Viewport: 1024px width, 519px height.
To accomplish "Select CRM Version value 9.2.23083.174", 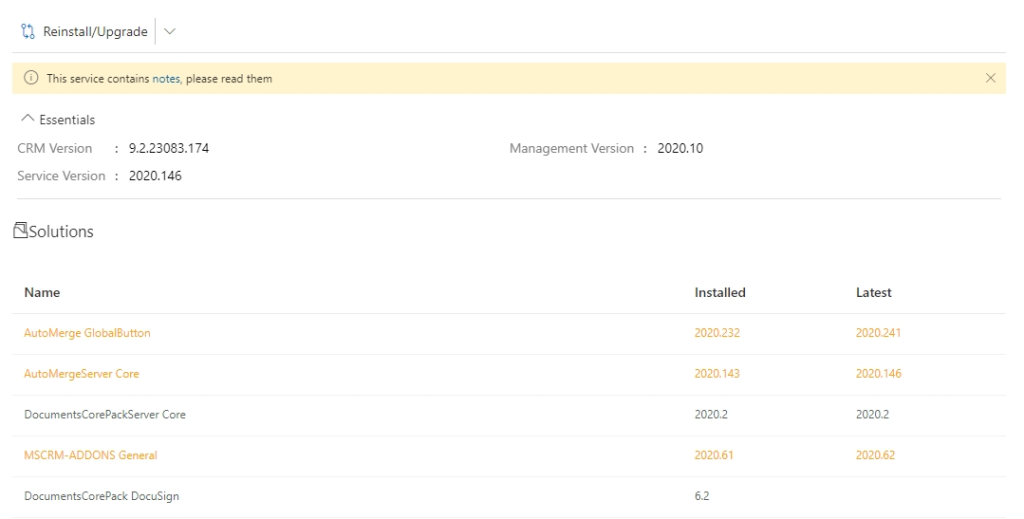I will coord(168,148).
